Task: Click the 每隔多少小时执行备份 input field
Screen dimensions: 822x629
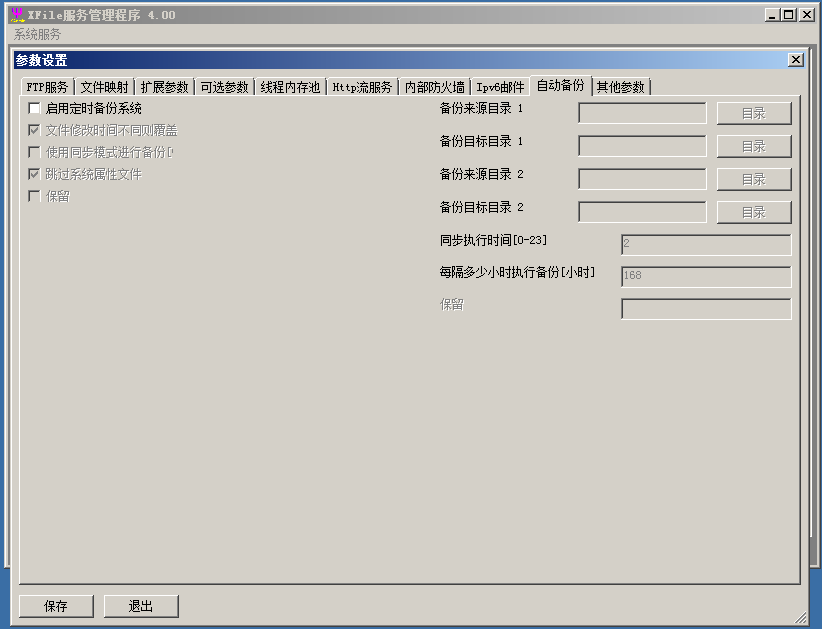Action: pos(705,277)
